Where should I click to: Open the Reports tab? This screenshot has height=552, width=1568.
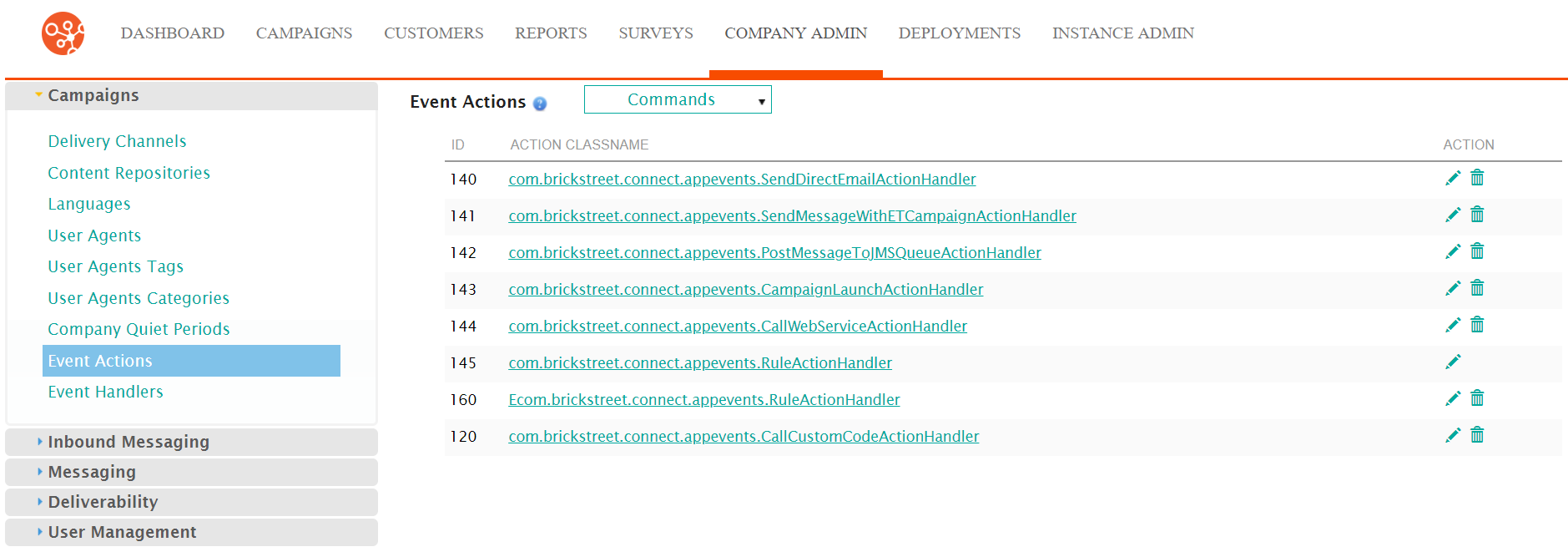coord(551,33)
